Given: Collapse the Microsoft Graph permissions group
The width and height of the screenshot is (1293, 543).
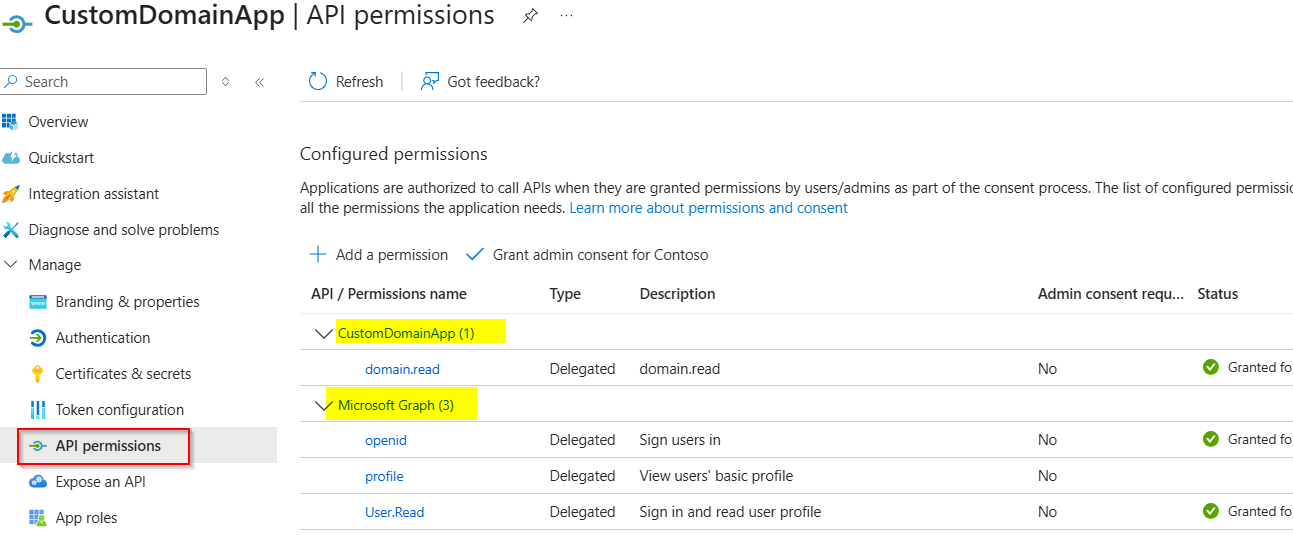Looking at the screenshot, I should (x=323, y=406).
